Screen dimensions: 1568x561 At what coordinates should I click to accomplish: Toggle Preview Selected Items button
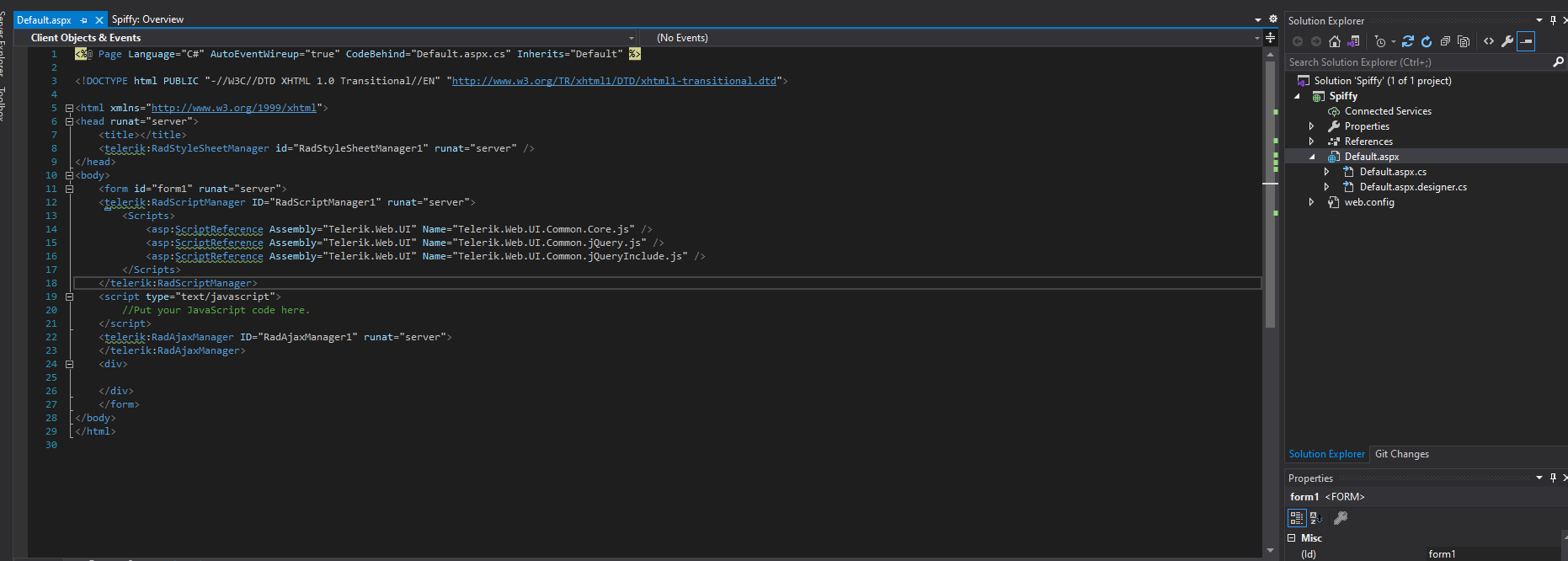pyautogui.click(x=1526, y=41)
